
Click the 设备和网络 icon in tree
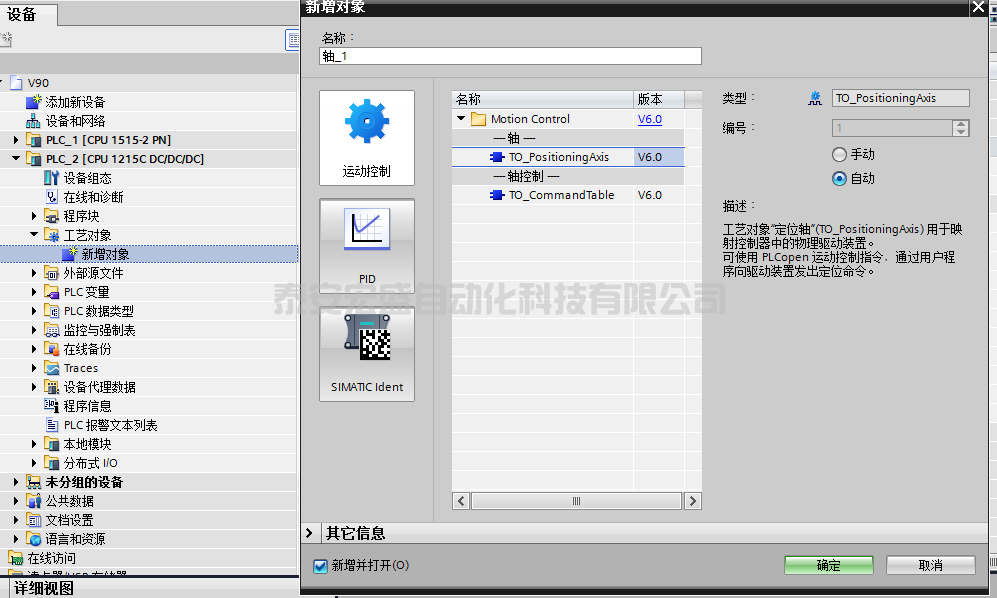click(x=34, y=121)
